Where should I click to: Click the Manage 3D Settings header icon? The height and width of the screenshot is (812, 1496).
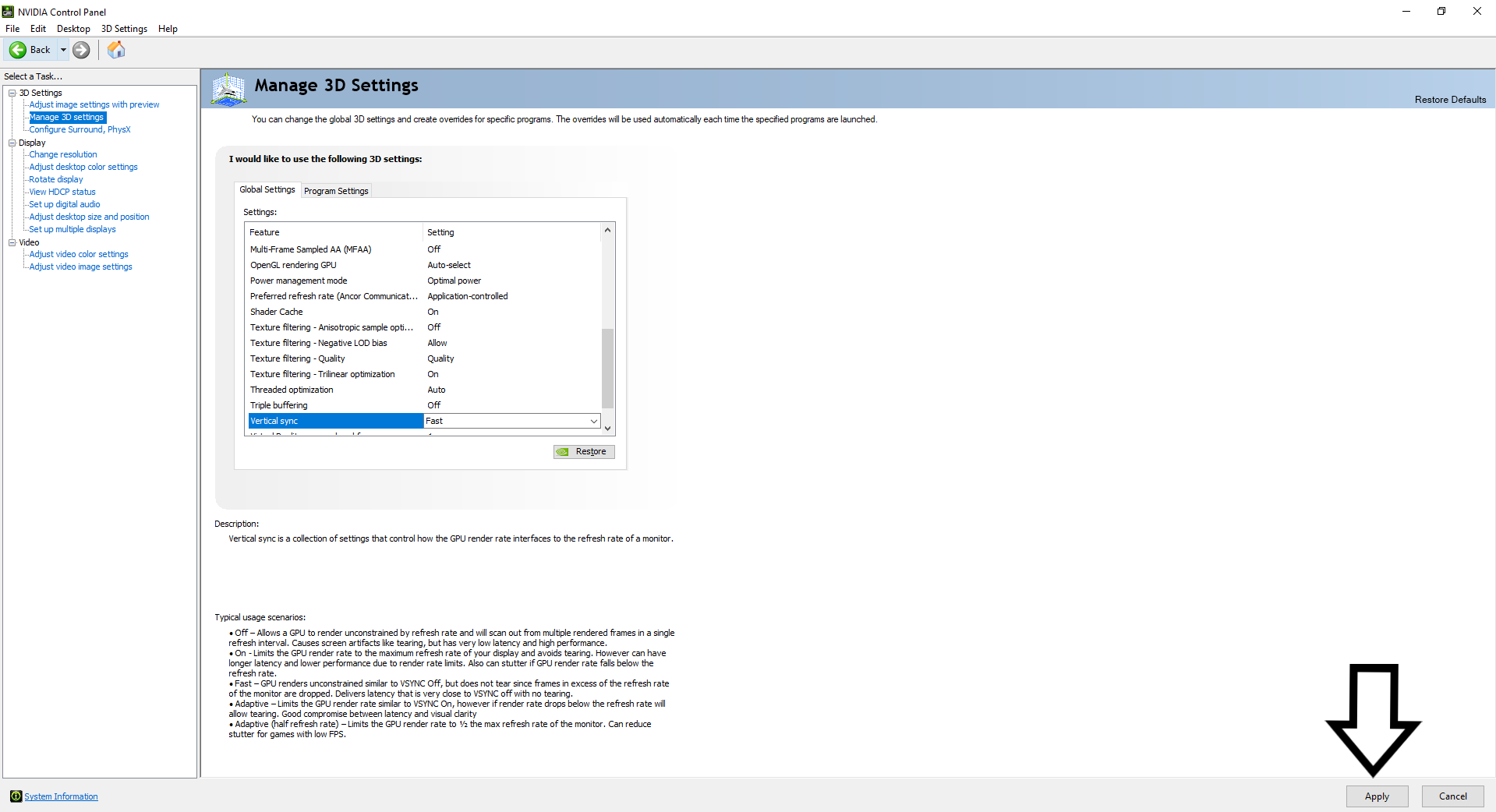click(x=229, y=88)
